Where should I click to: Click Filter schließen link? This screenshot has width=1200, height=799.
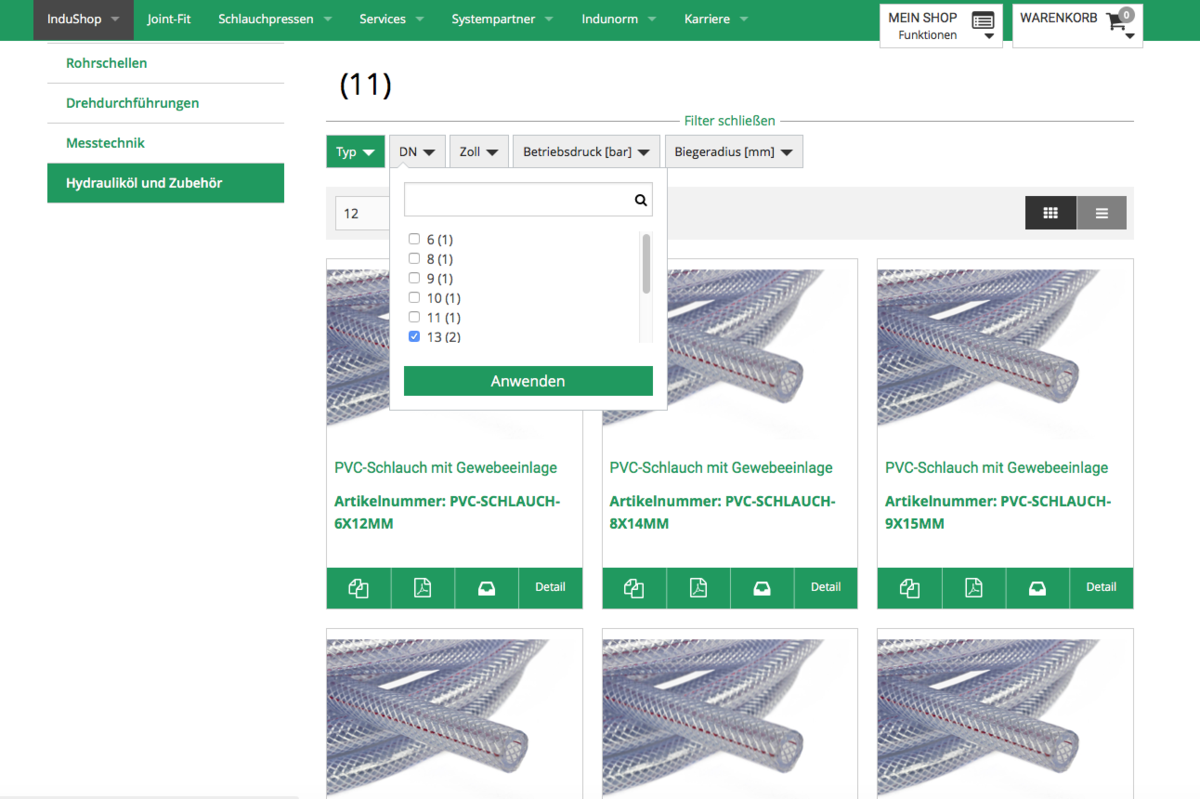pyautogui.click(x=729, y=120)
